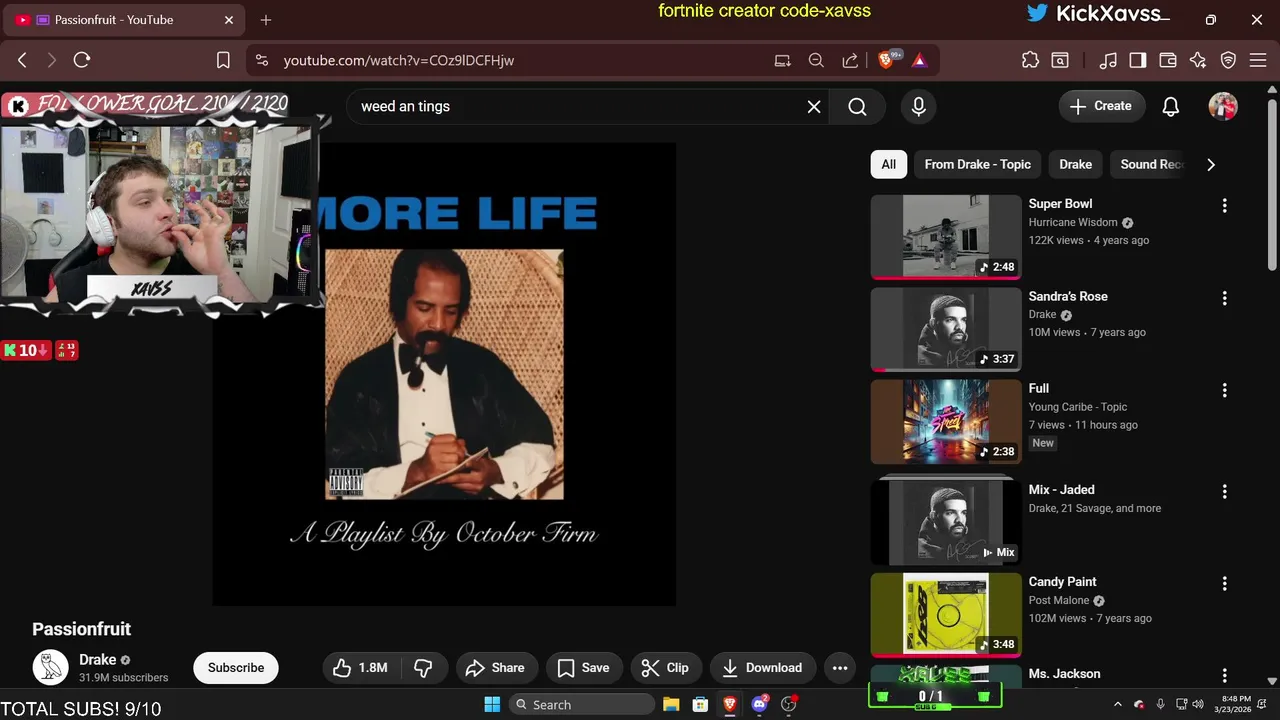
Task: Open the account avatar menu
Action: click(x=1223, y=106)
